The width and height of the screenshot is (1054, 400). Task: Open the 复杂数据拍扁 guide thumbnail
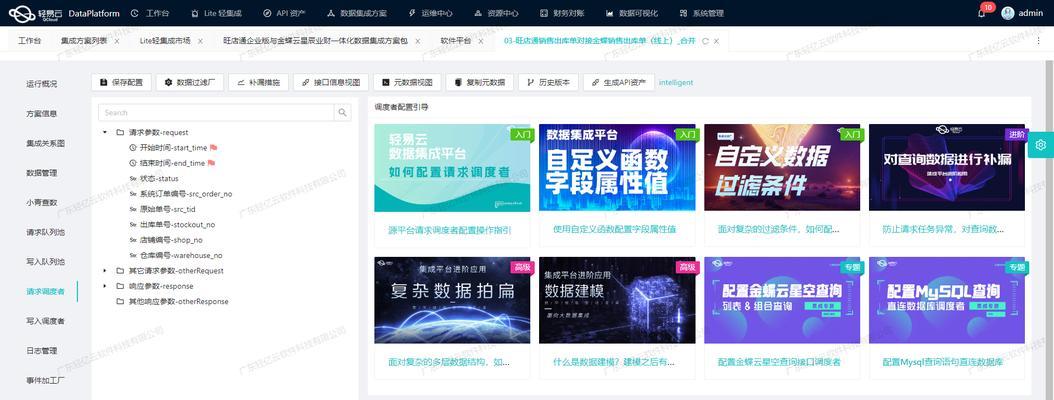coord(452,300)
